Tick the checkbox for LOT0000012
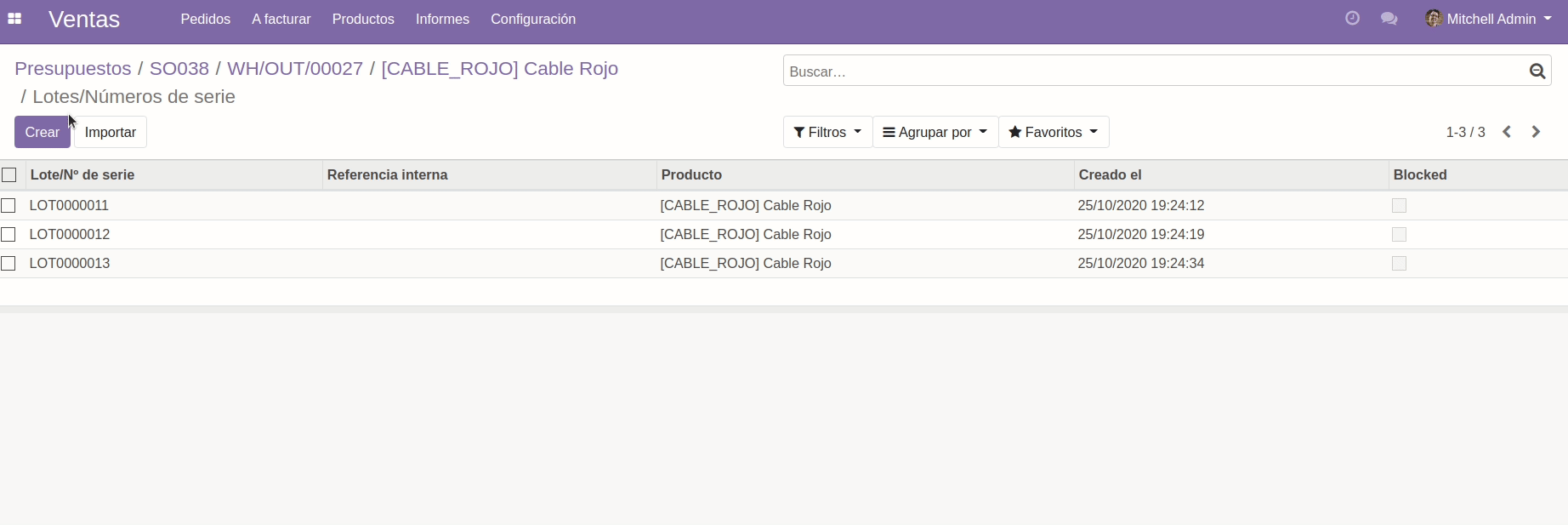This screenshot has height=525, width=1568. click(x=9, y=234)
